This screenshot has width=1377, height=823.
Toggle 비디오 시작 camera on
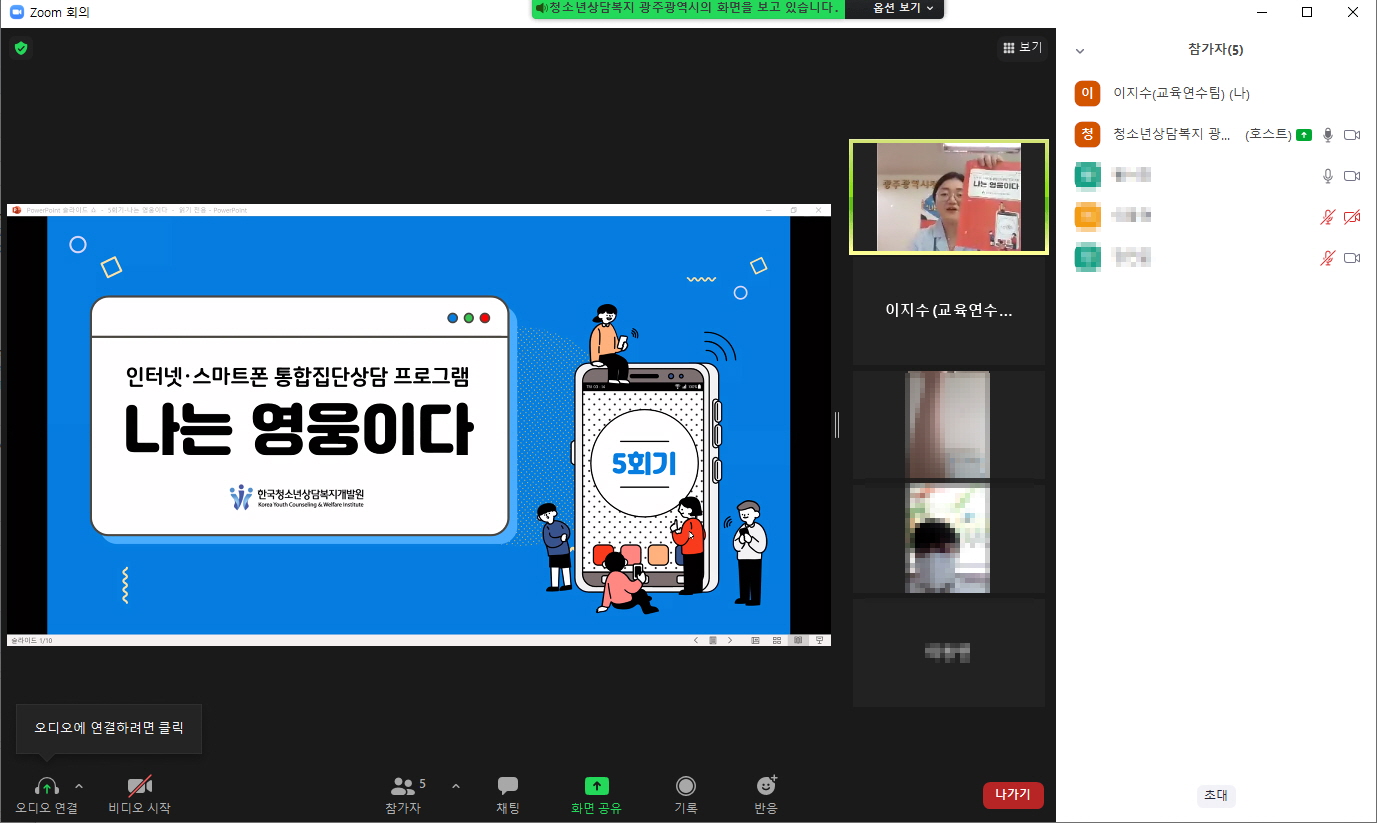pos(139,787)
